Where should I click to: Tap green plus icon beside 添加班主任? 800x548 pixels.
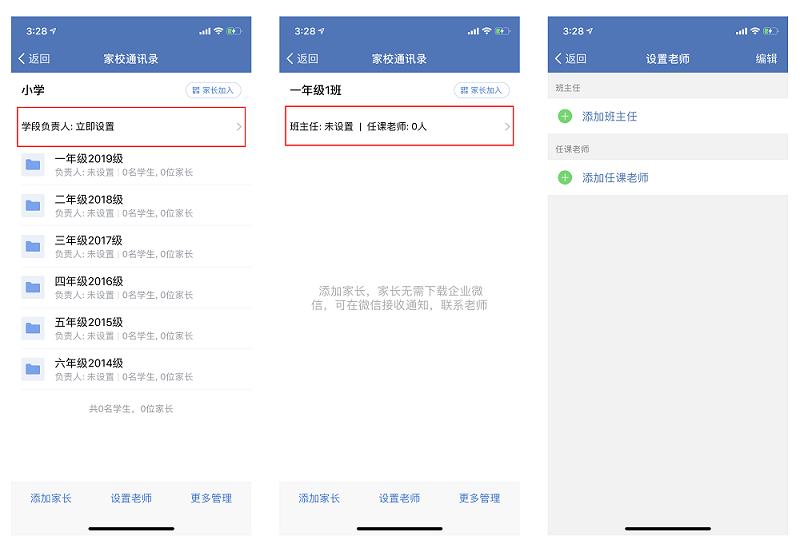click(565, 117)
